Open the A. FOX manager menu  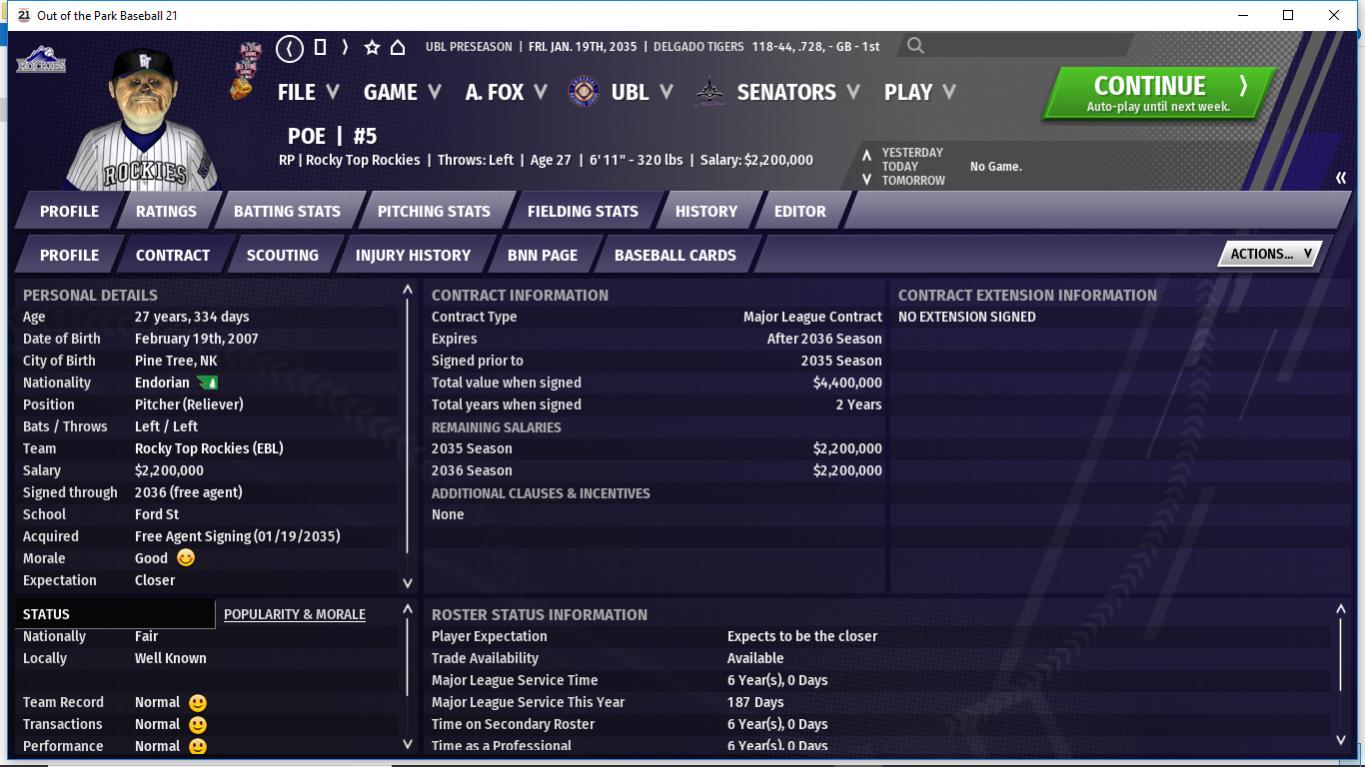505,92
